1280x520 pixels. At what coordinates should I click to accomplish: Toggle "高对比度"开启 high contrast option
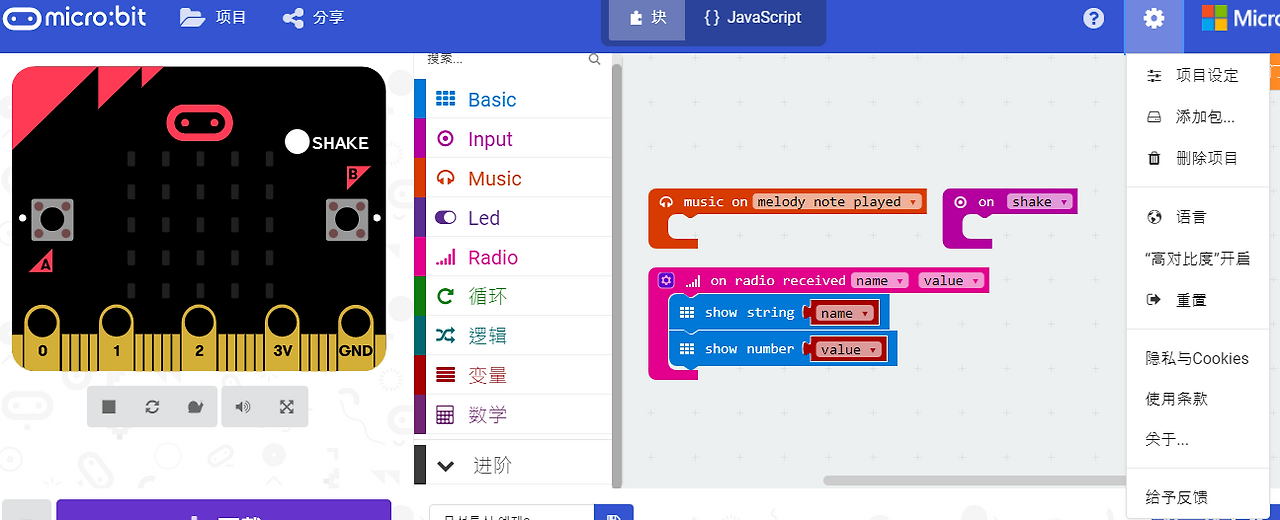click(1197, 258)
